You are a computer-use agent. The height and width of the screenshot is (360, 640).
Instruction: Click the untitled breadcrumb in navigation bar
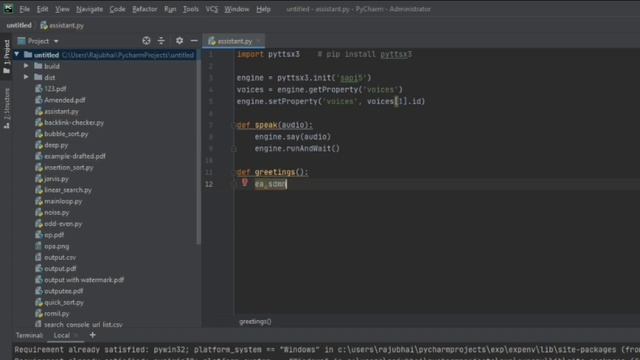pyautogui.click(x=19, y=25)
